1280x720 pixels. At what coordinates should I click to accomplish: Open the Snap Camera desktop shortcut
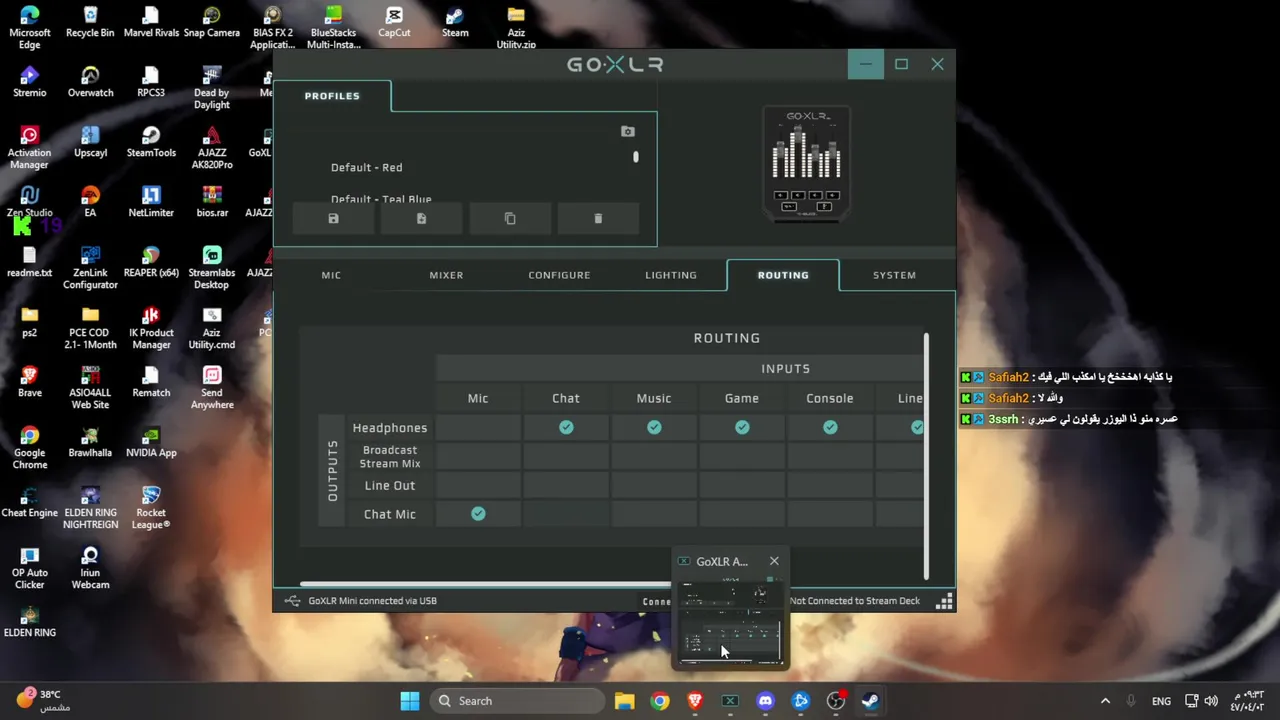211,24
